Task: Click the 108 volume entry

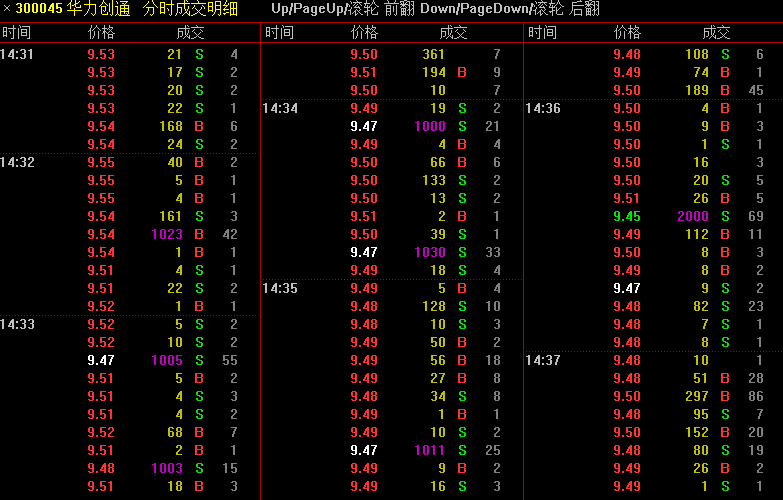Action: [697, 54]
